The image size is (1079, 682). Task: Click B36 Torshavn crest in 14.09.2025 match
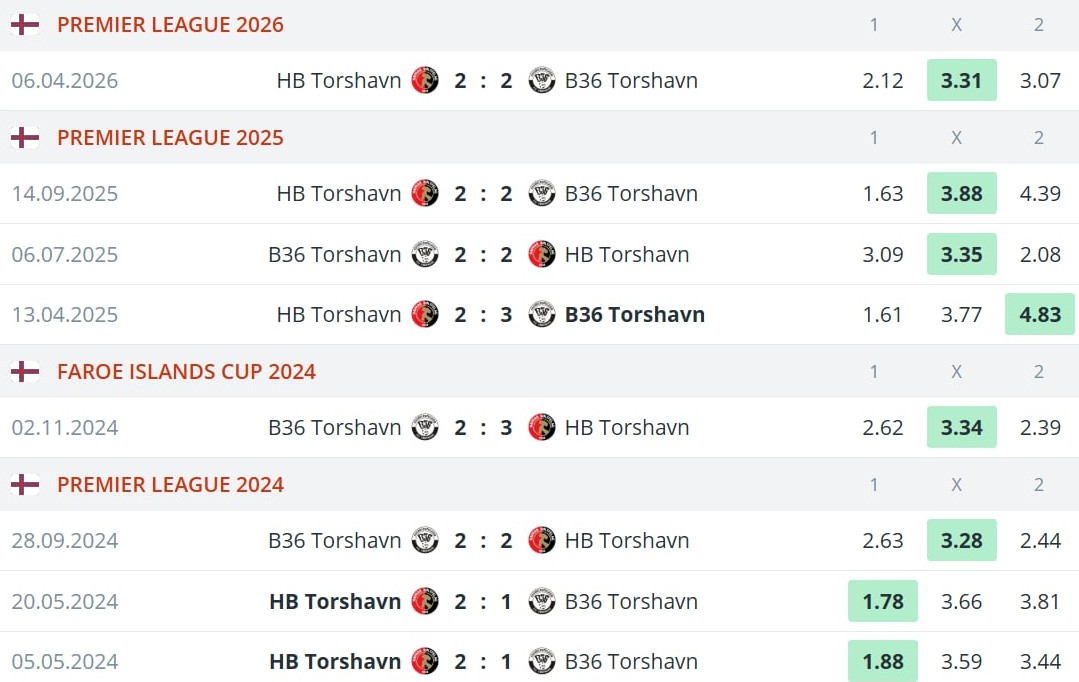click(x=541, y=193)
